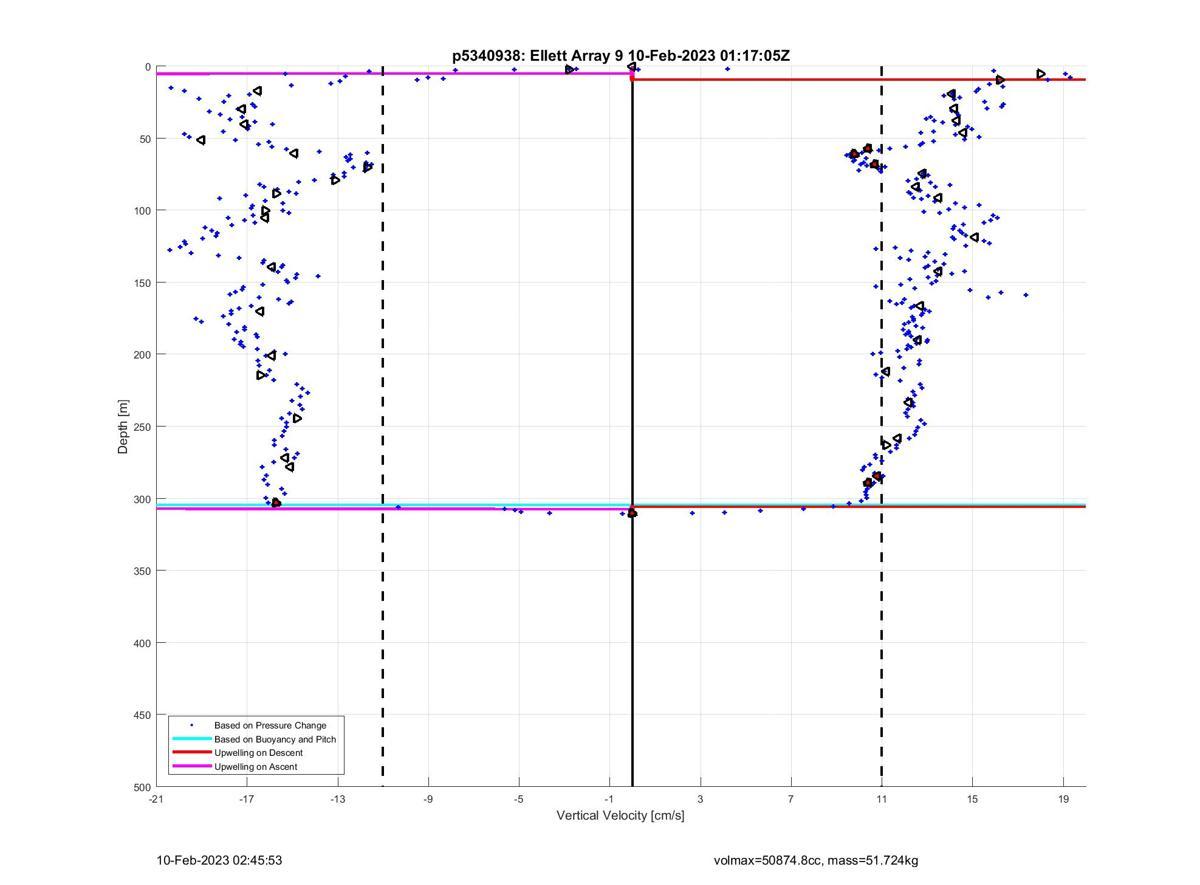Viewport: 1200px width, 885px height.
Task: Click the depth tick label 250
Action: point(142,427)
